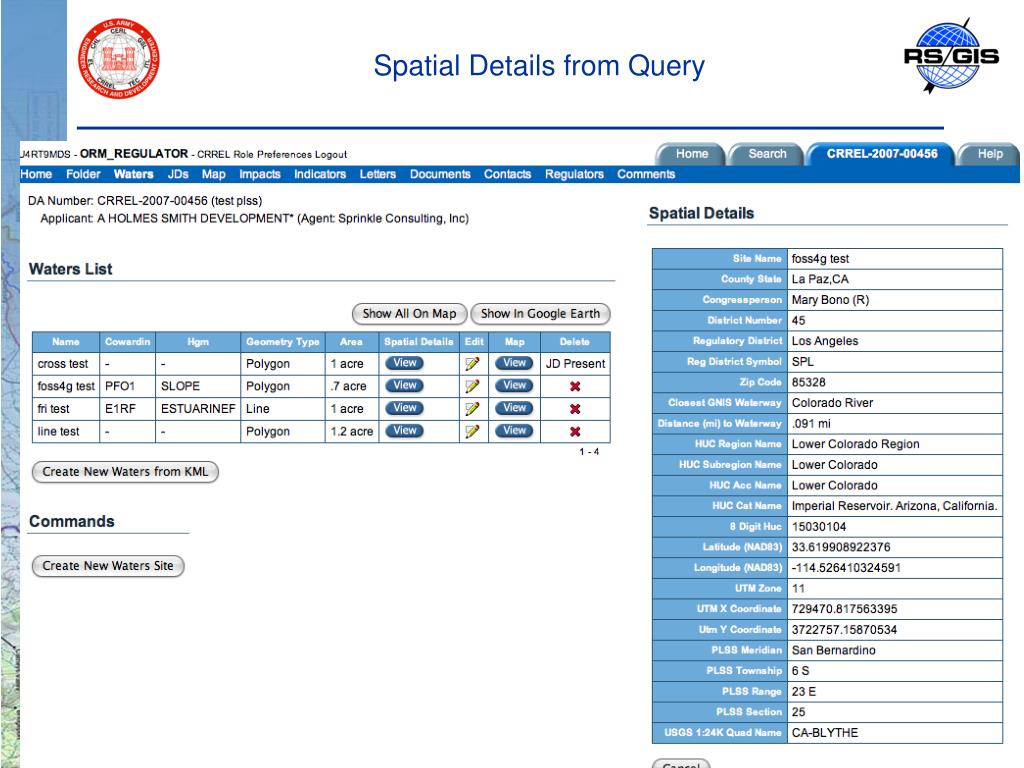1024x768 pixels.
Task: Delete the line test waters row
Action: [x=575, y=431]
